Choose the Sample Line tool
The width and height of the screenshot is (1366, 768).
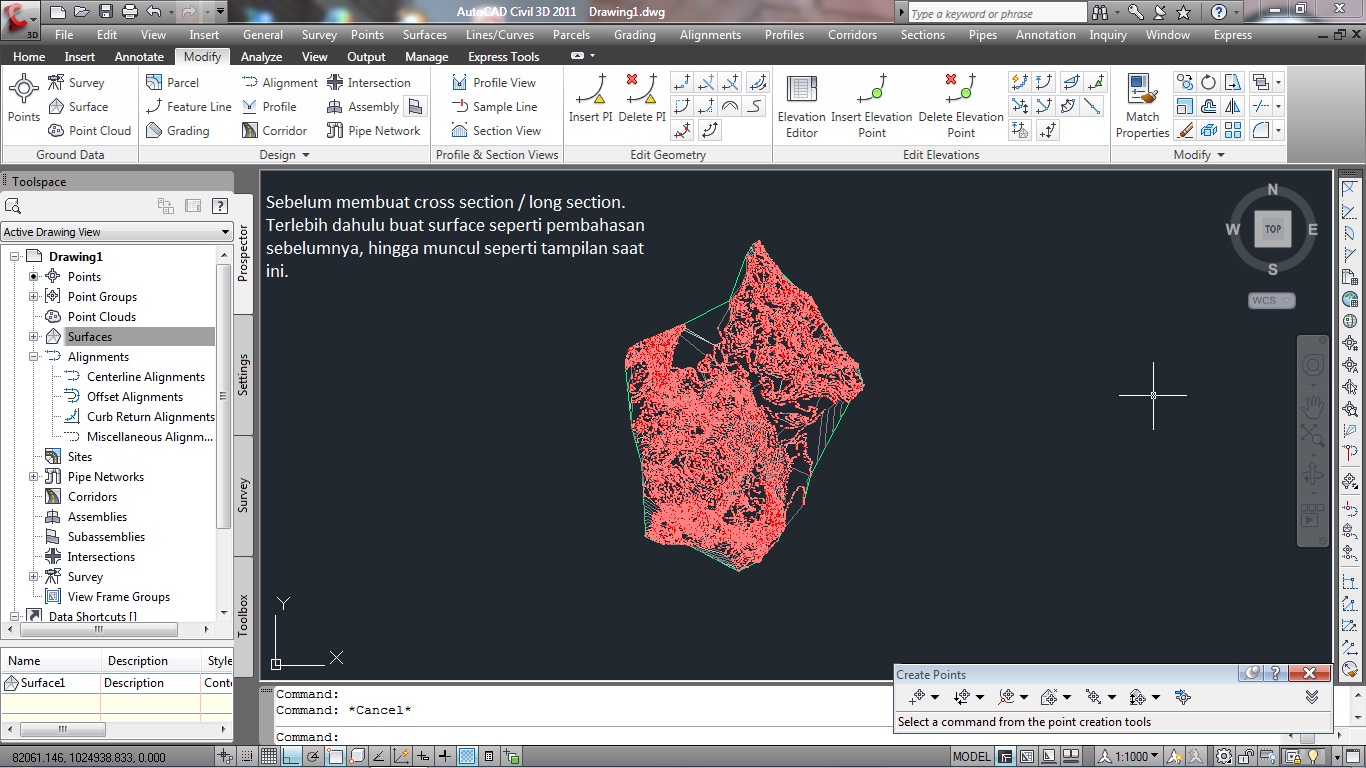(x=494, y=107)
